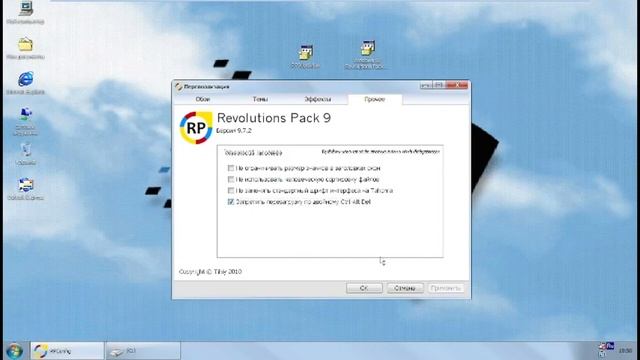Click italic link text in settings group
The width and height of the screenshot is (640, 360).
[x=380, y=151]
